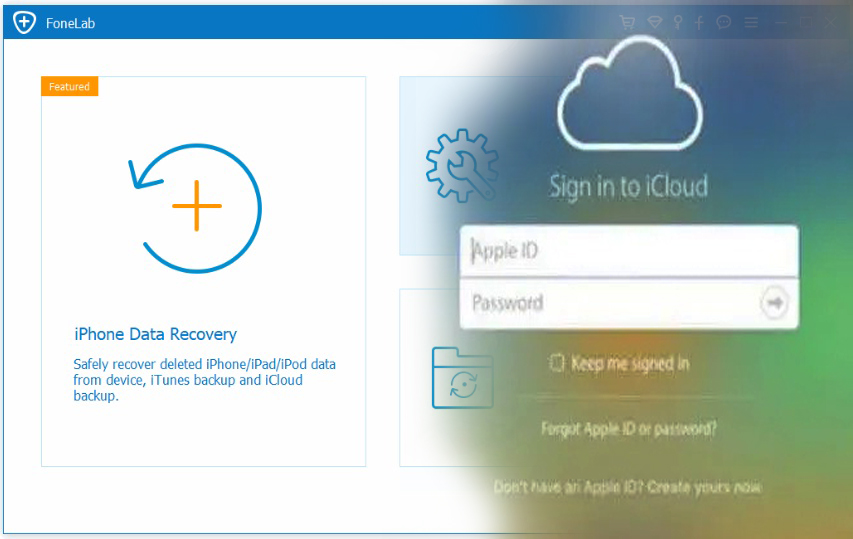Click the folder backup and restore icon
The height and width of the screenshot is (539, 853).
462,378
